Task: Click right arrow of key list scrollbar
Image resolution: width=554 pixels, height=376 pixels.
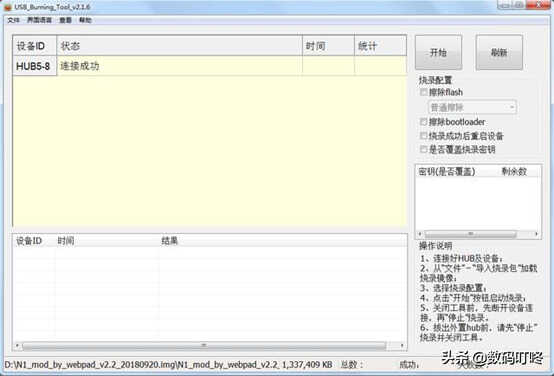Action: 536,234
